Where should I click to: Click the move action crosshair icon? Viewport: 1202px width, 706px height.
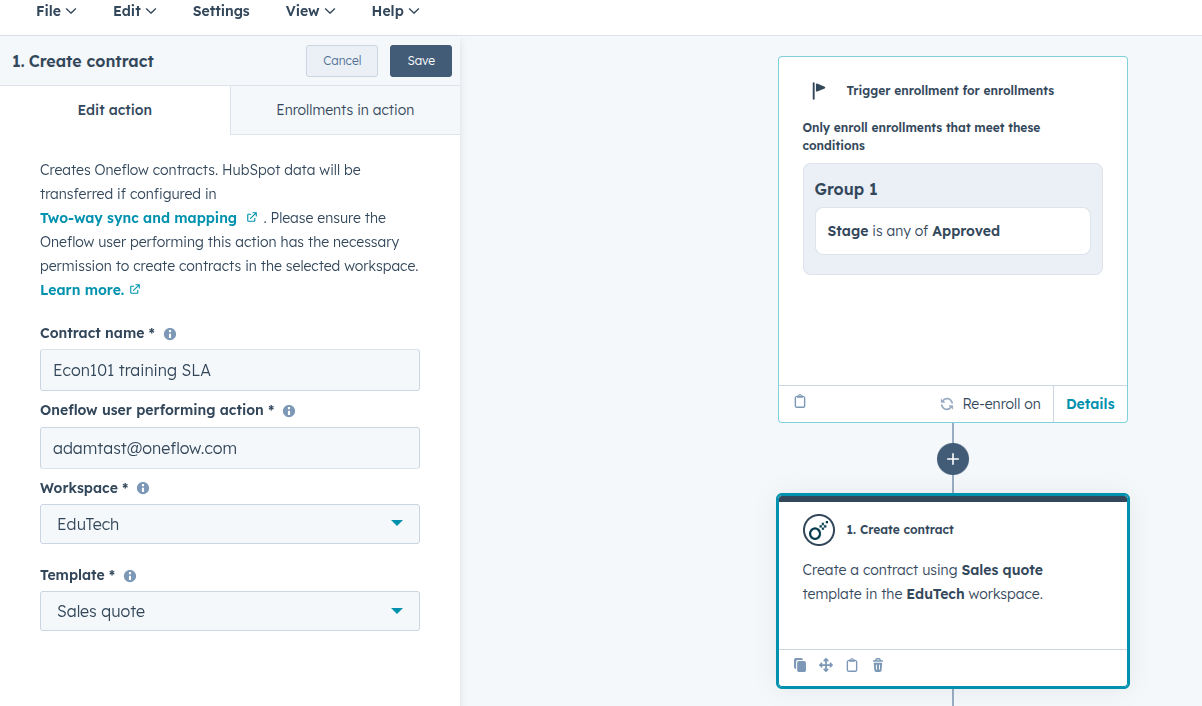[826, 665]
